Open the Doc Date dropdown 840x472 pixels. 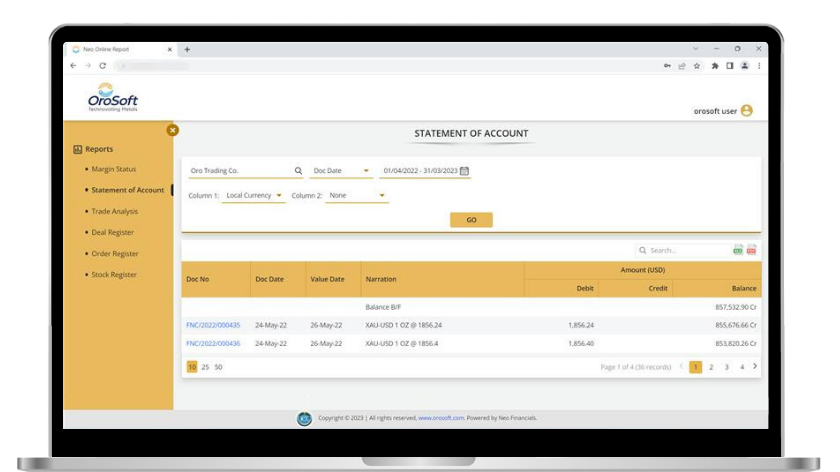[x=366, y=171]
